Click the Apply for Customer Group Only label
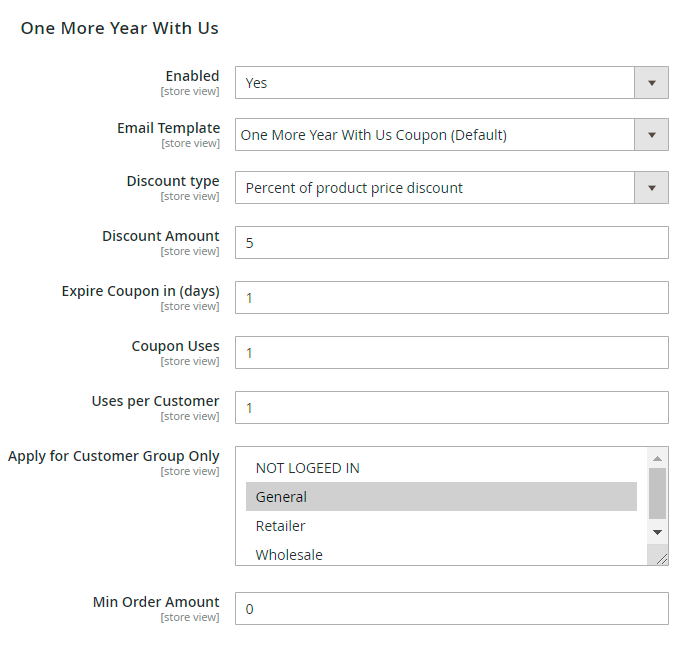Viewport: 684px width, 645px height. point(113,456)
